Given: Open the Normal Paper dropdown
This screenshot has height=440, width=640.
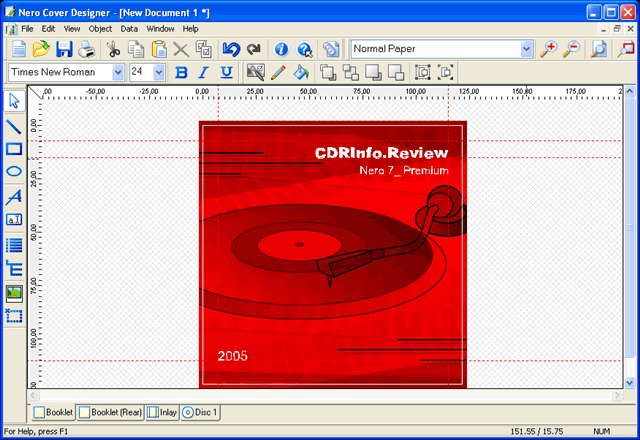Looking at the screenshot, I should [x=527, y=49].
